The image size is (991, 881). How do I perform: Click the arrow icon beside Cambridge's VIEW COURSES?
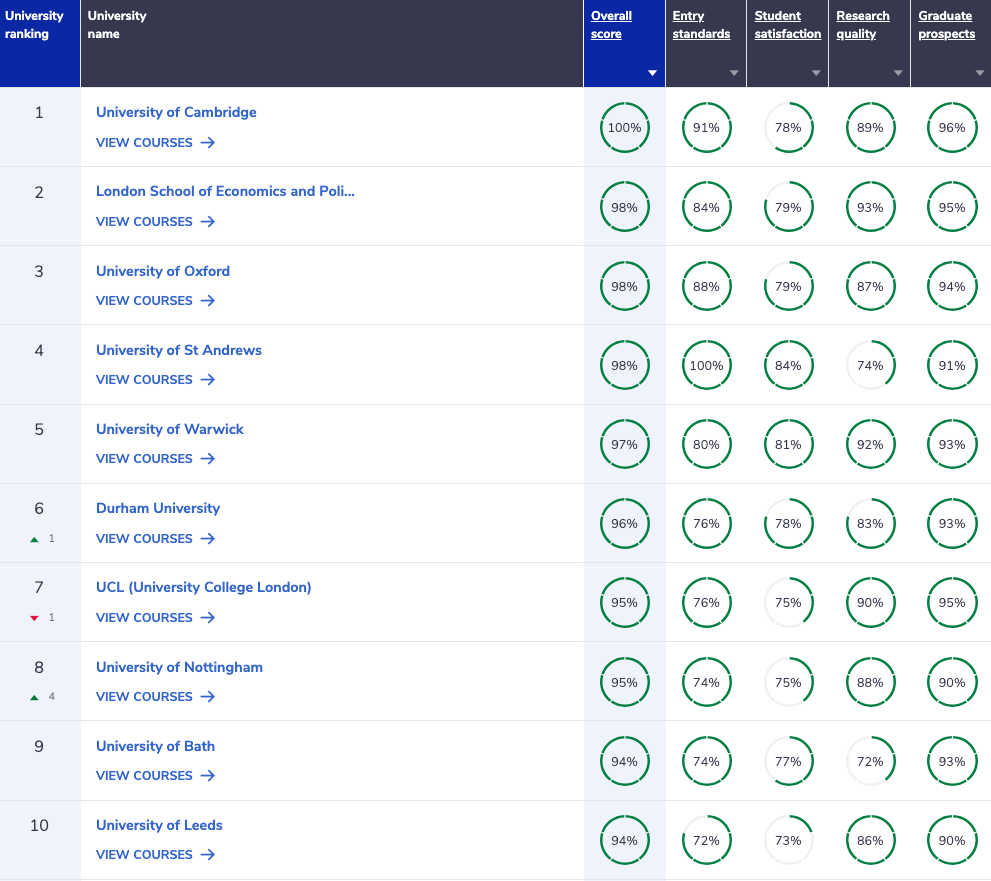tap(208, 143)
